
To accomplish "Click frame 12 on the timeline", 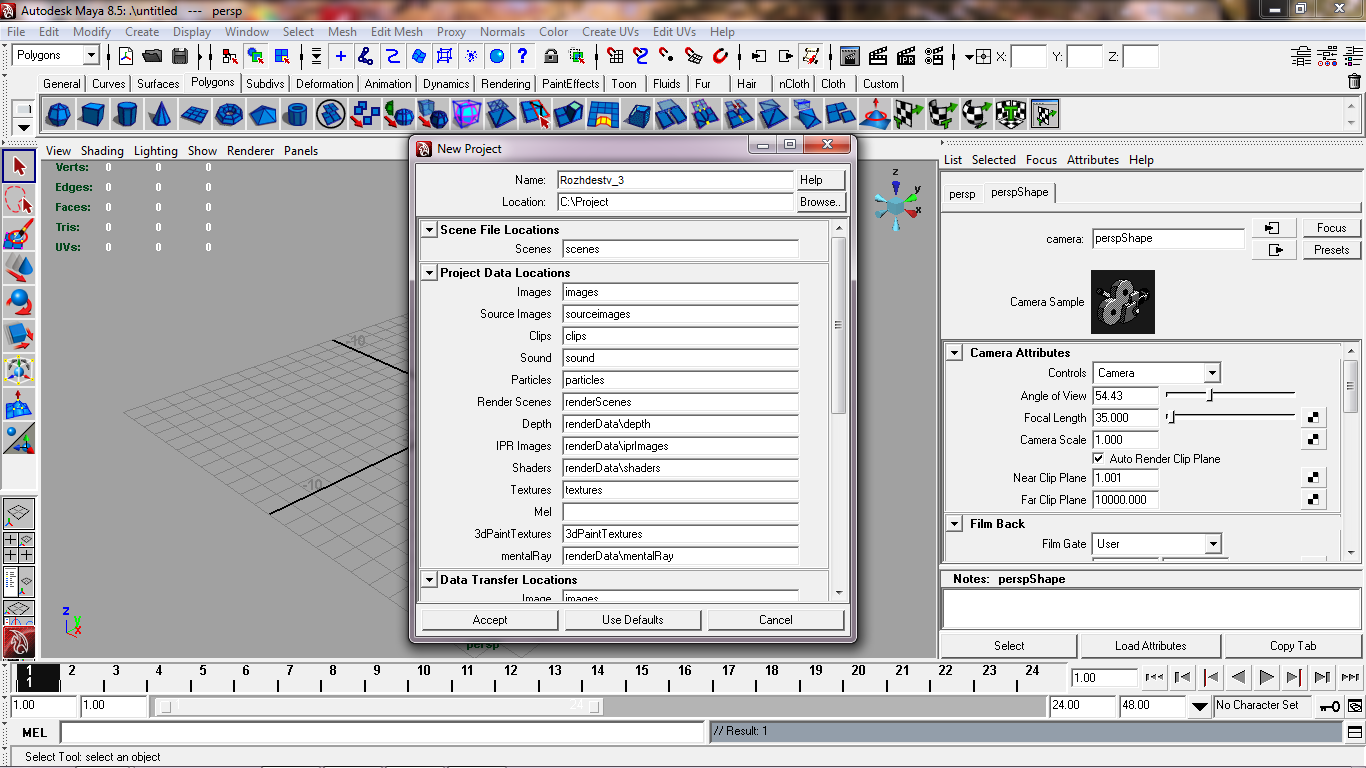I will (510, 678).
